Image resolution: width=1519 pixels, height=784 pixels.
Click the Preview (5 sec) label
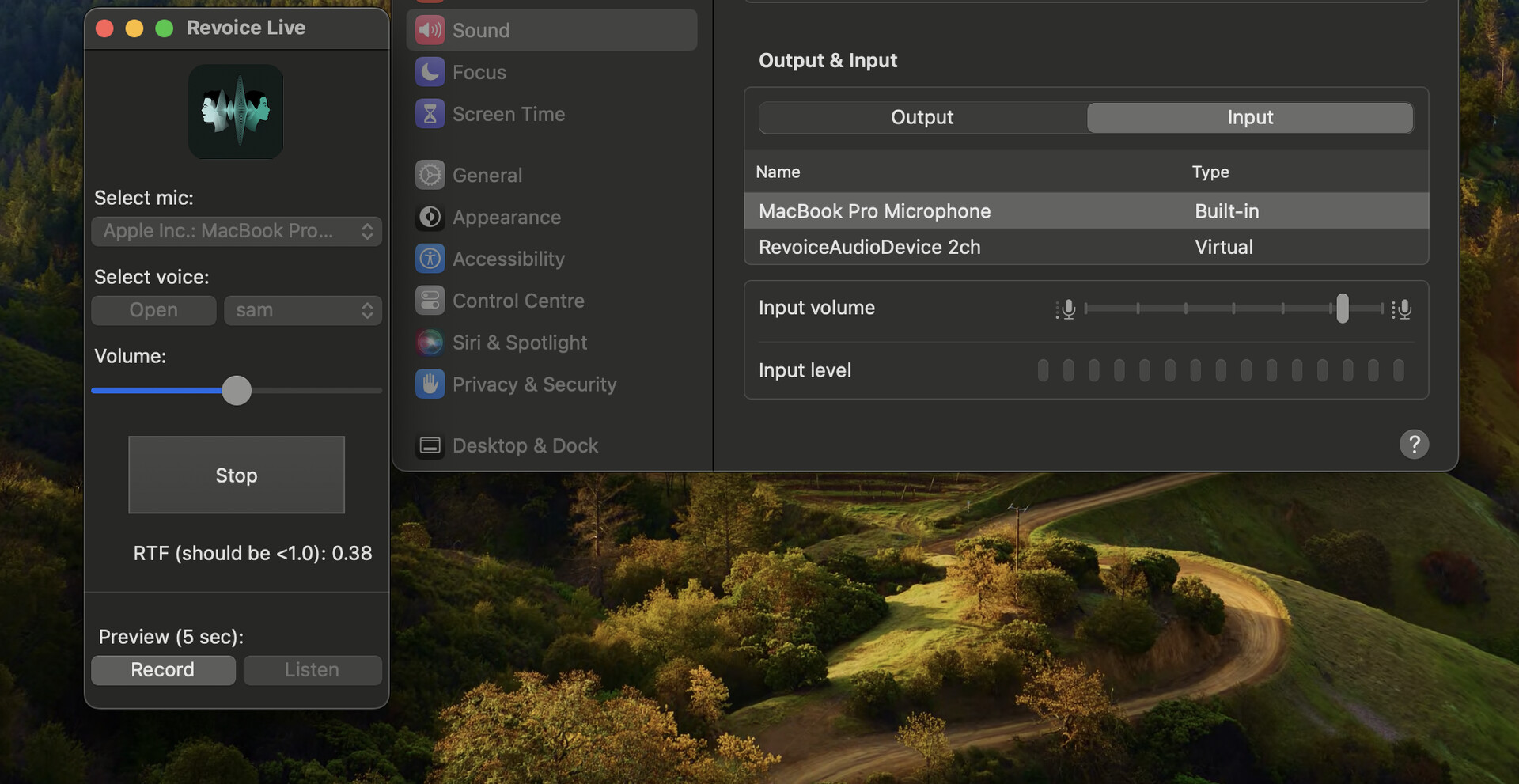click(171, 637)
